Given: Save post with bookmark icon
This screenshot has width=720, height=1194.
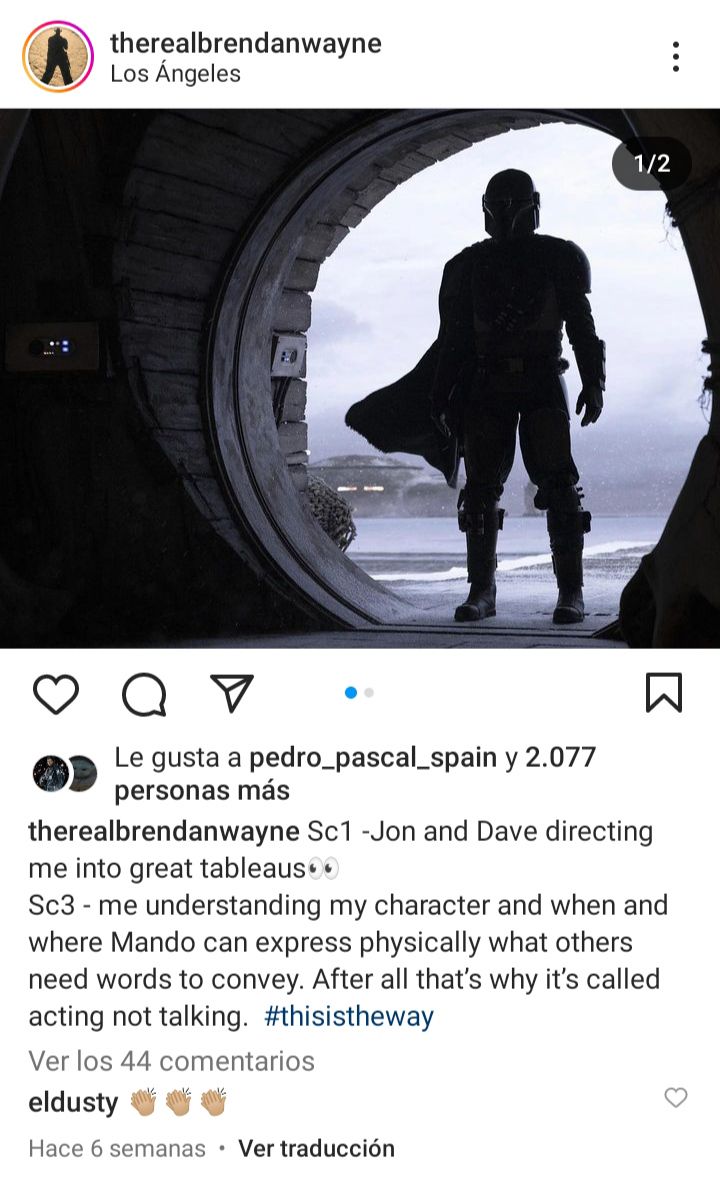Looking at the screenshot, I should (x=664, y=693).
